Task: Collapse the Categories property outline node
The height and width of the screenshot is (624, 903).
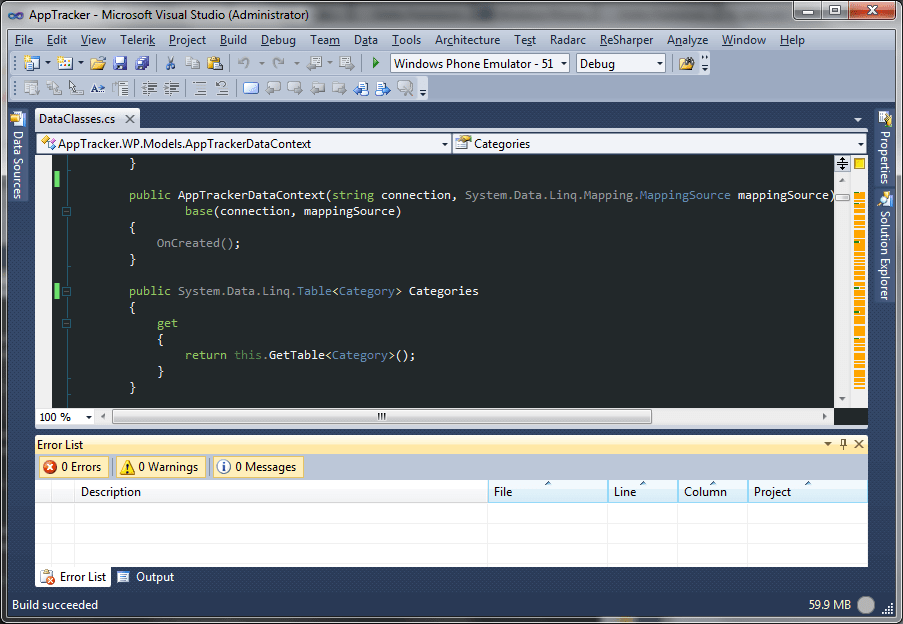Action: pos(66,291)
